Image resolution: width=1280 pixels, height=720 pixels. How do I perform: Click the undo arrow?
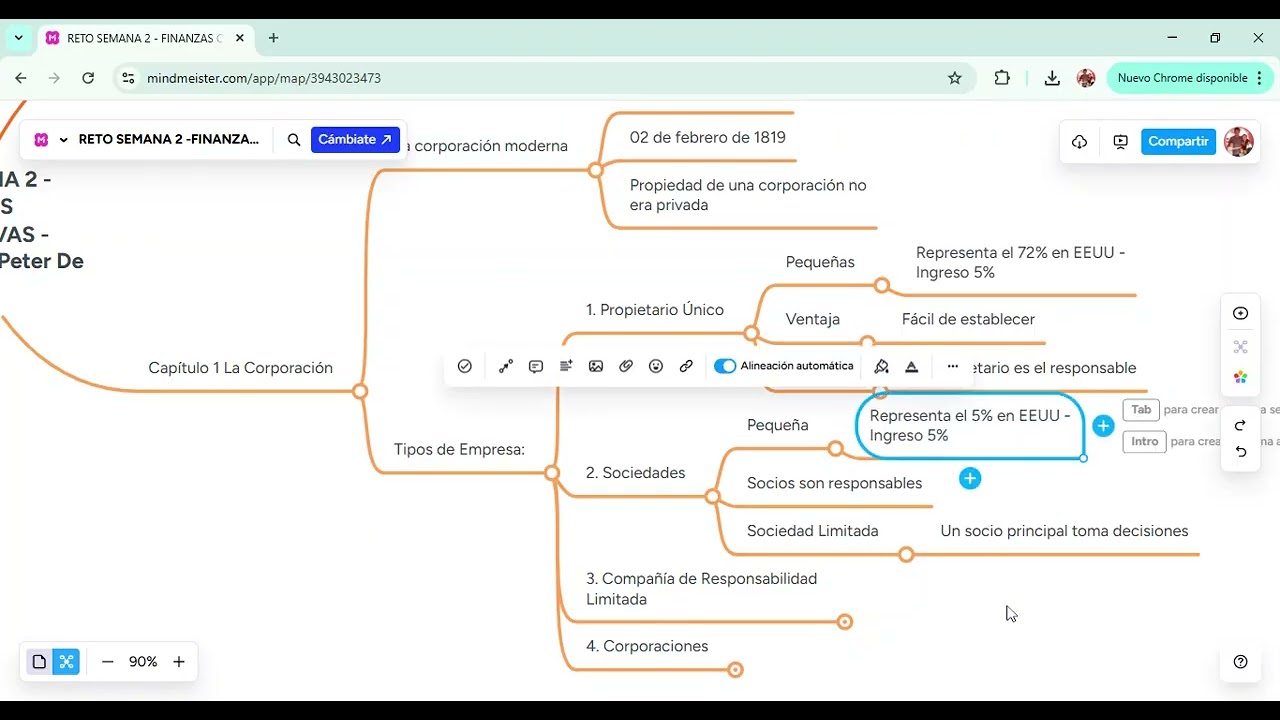coord(1241,452)
